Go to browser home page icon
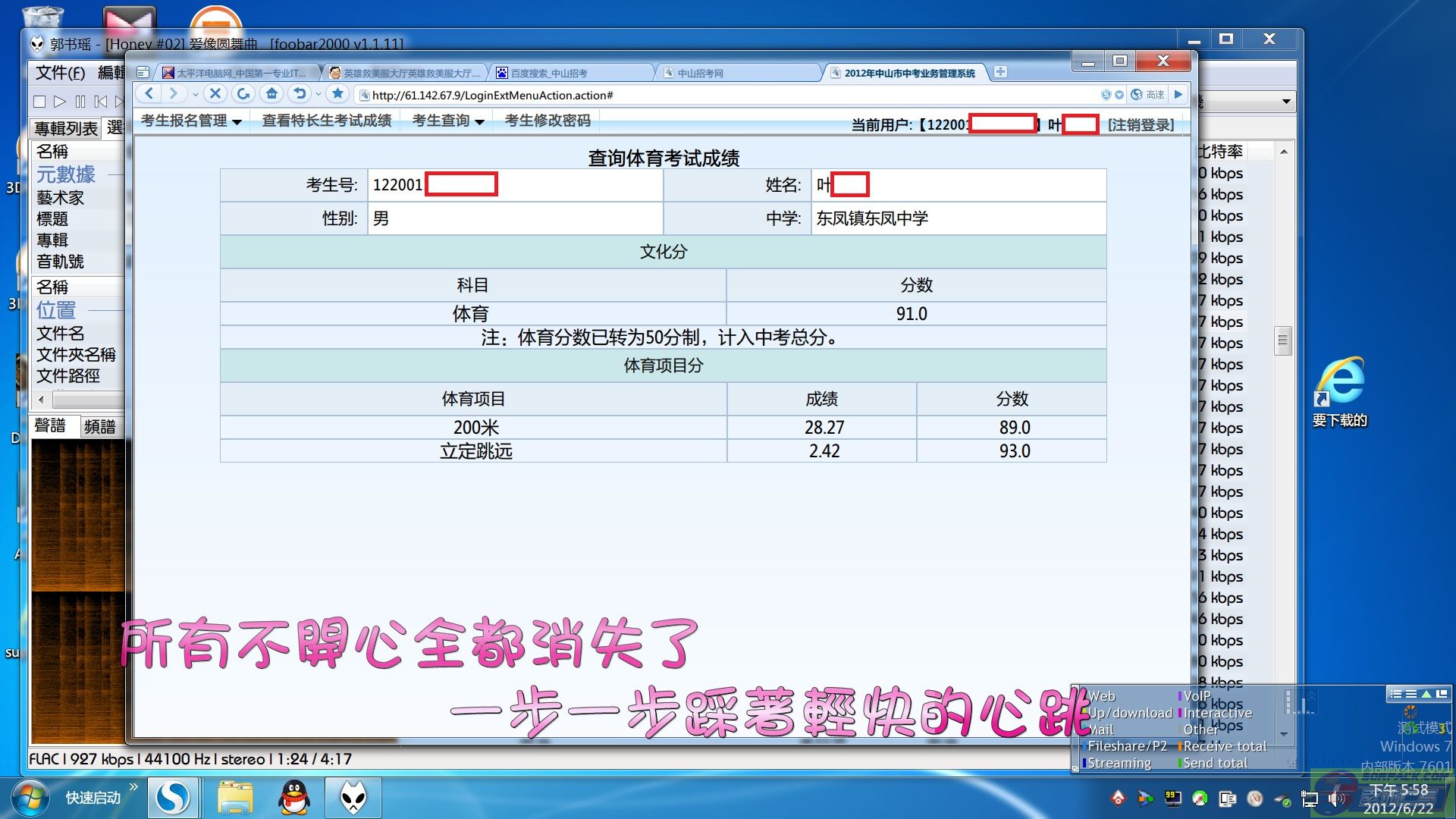The image size is (1456, 819). coord(271,94)
